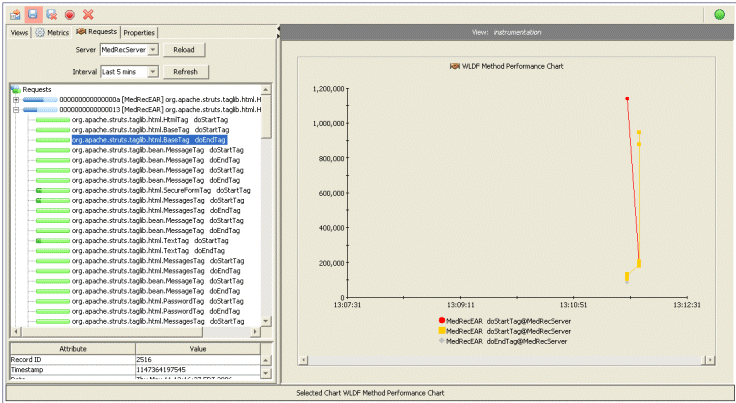Click the red MedRecEAR doStartTag legend marker
The width and height of the screenshot is (736, 403).
coord(440,319)
